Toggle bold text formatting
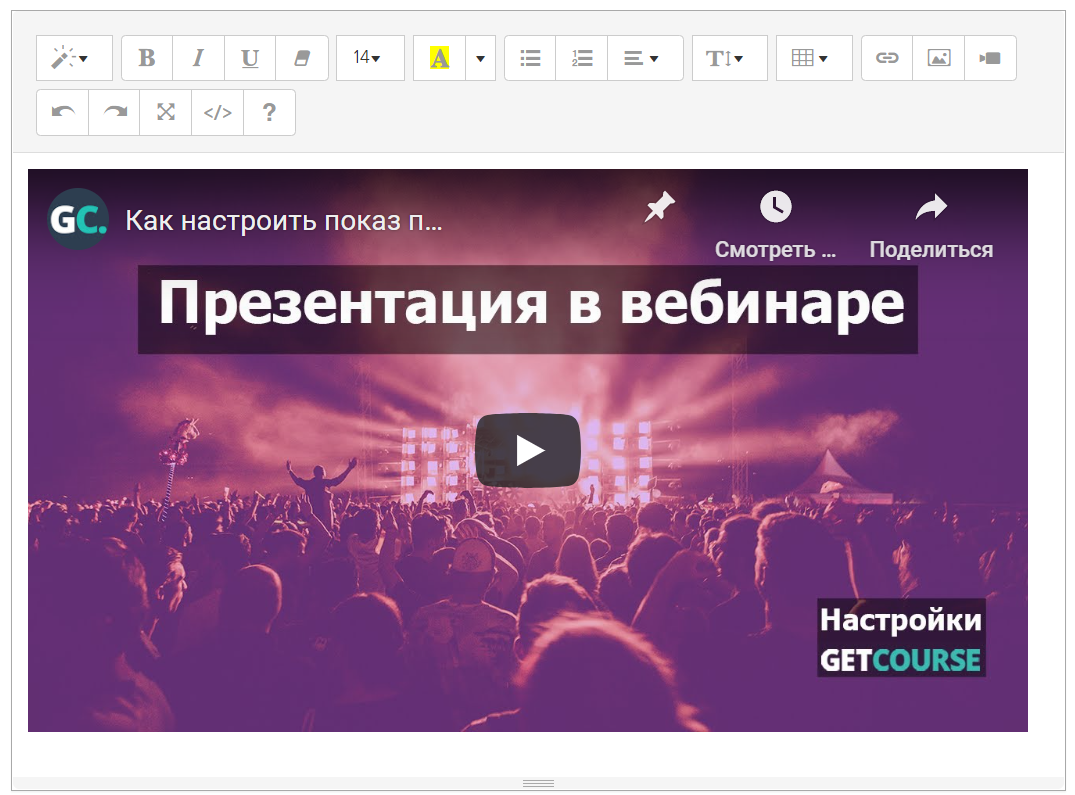1075x795 pixels. pos(147,58)
